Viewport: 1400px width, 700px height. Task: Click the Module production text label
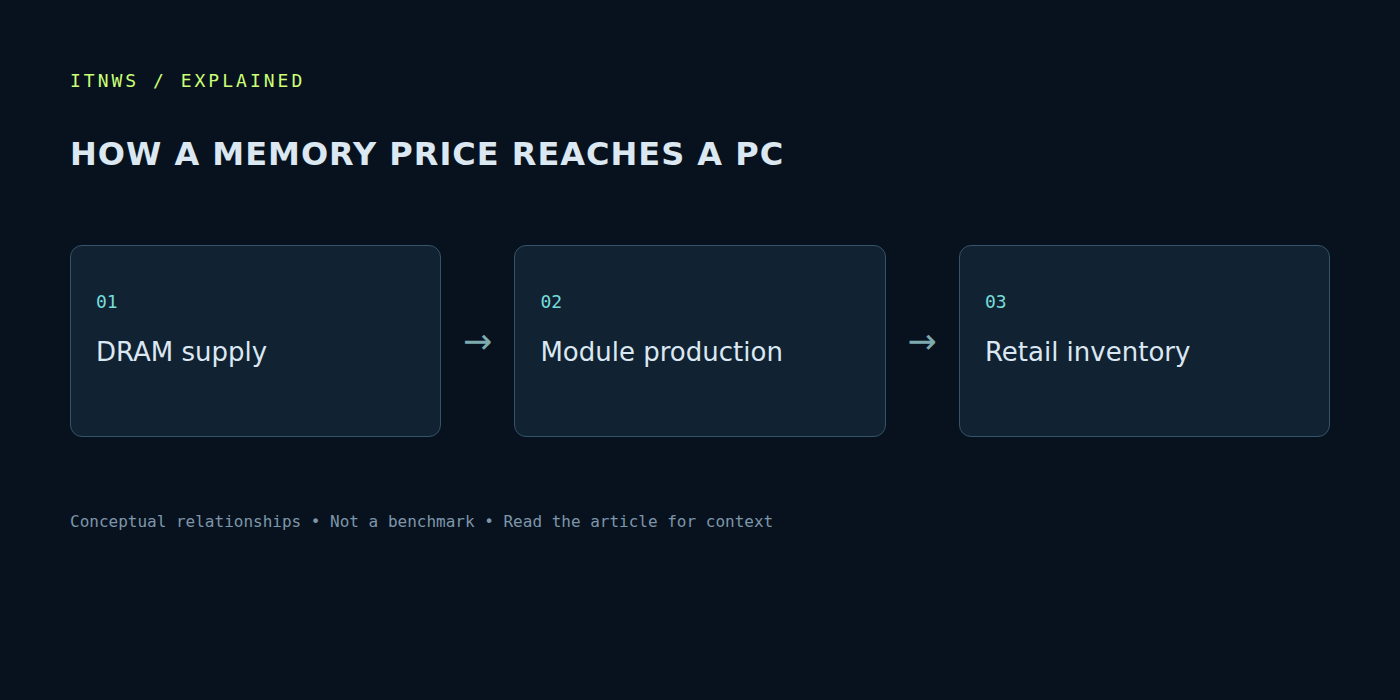661,352
